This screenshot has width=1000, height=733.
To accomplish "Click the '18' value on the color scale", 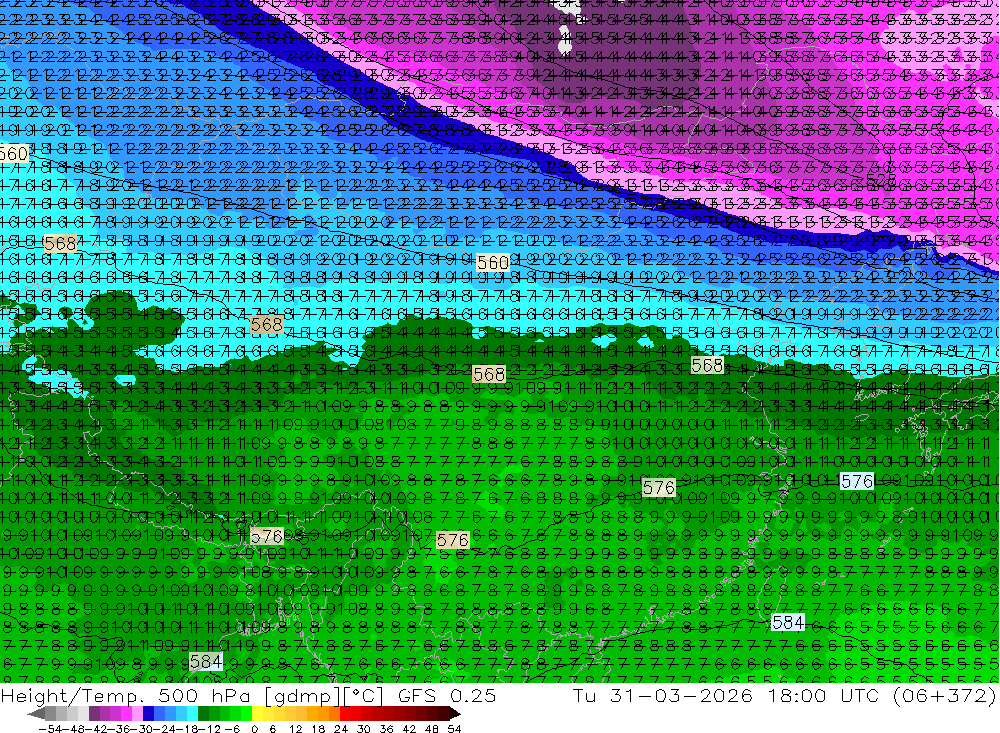I will [318, 729].
